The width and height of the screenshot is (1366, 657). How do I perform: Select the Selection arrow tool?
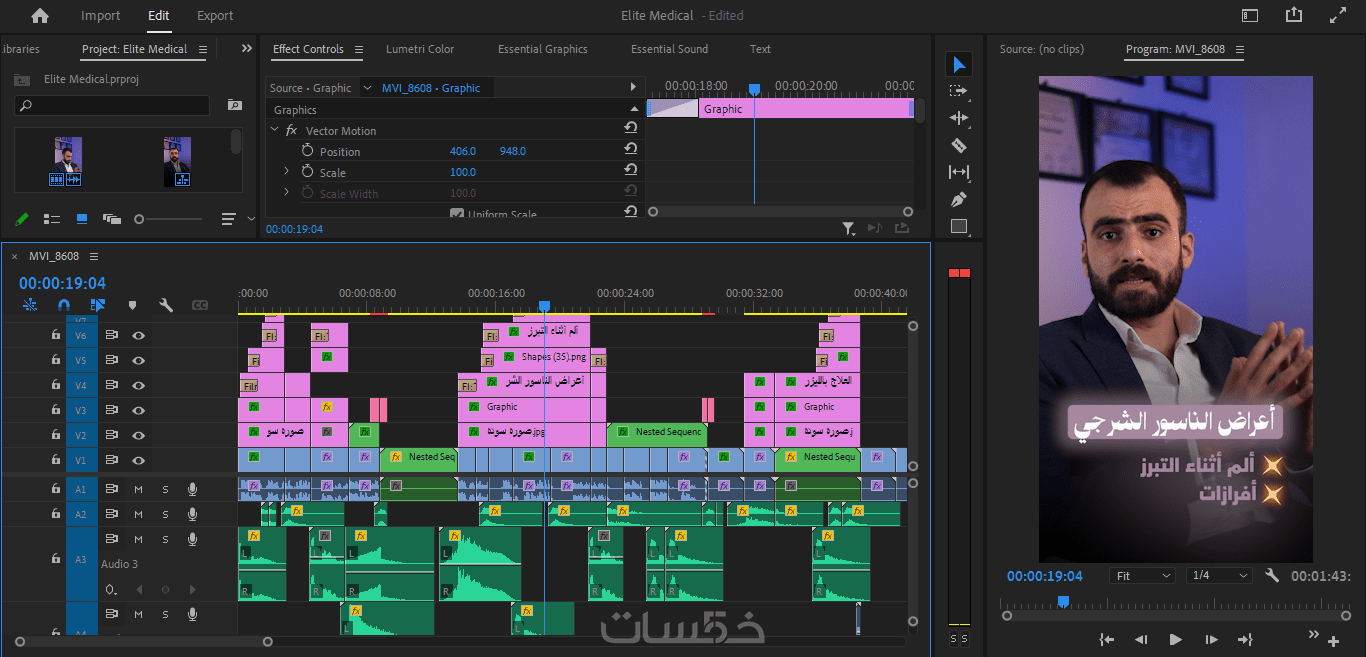coord(958,65)
